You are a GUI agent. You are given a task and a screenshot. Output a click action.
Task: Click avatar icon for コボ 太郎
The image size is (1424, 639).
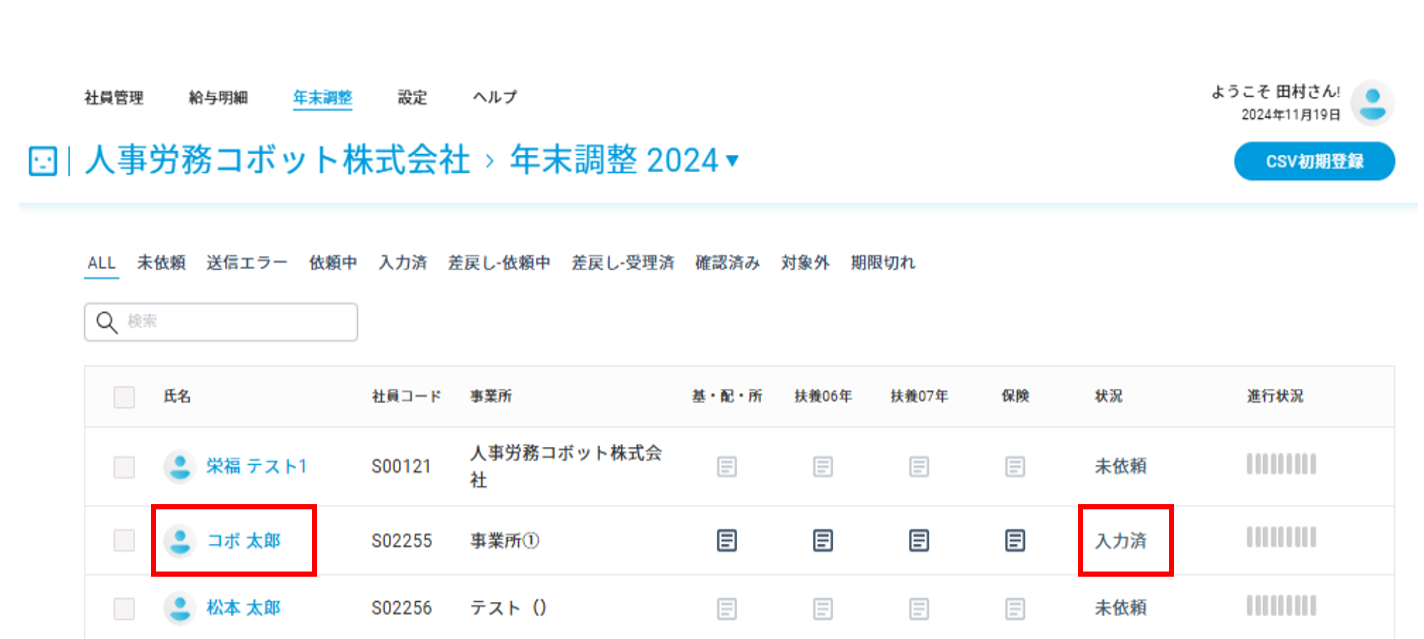(x=180, y=541)
